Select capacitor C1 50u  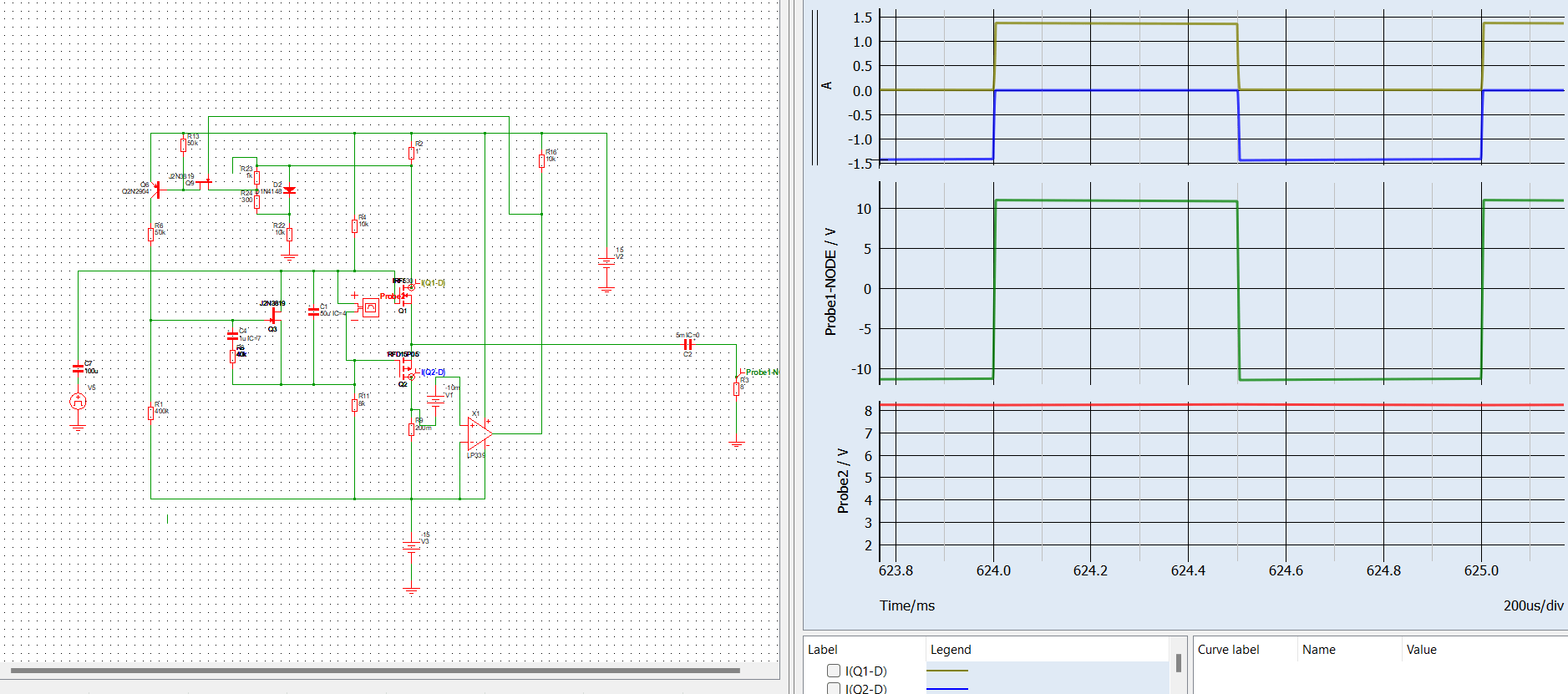click(313, 311)
